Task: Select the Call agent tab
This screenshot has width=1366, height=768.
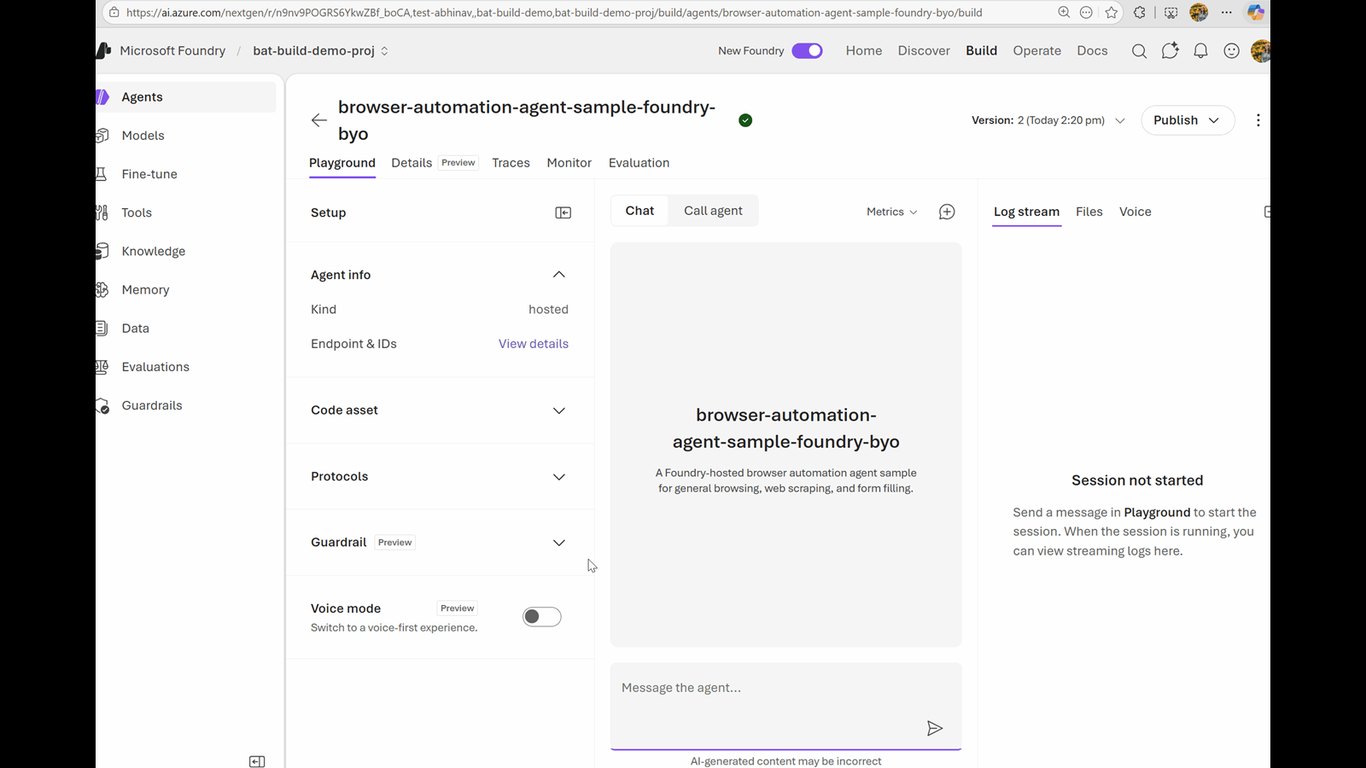Action: point(713,211)
